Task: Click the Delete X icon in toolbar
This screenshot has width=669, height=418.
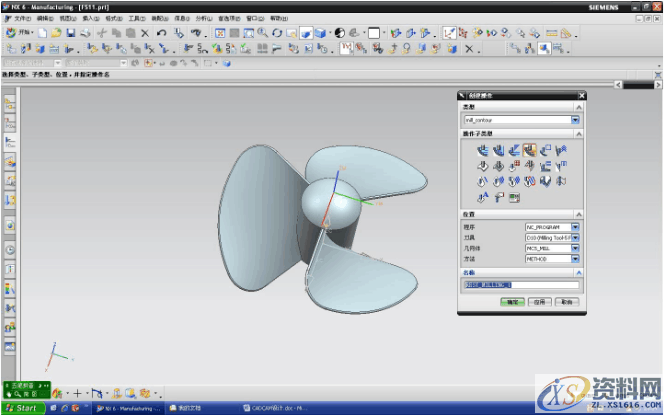Action: (146, 33)
